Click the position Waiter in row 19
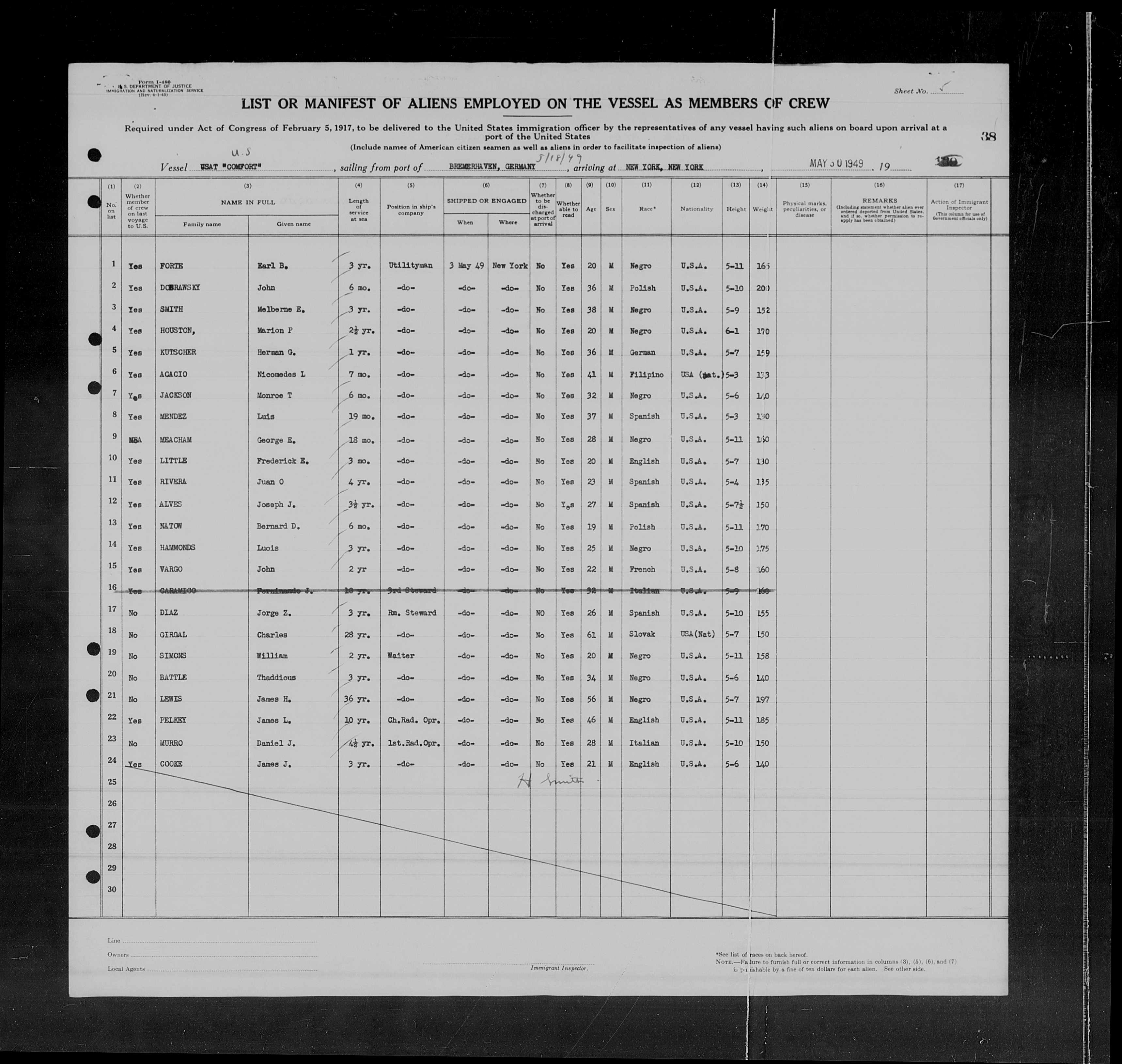Viewport: 1122px width, 1064px height. 401,656
